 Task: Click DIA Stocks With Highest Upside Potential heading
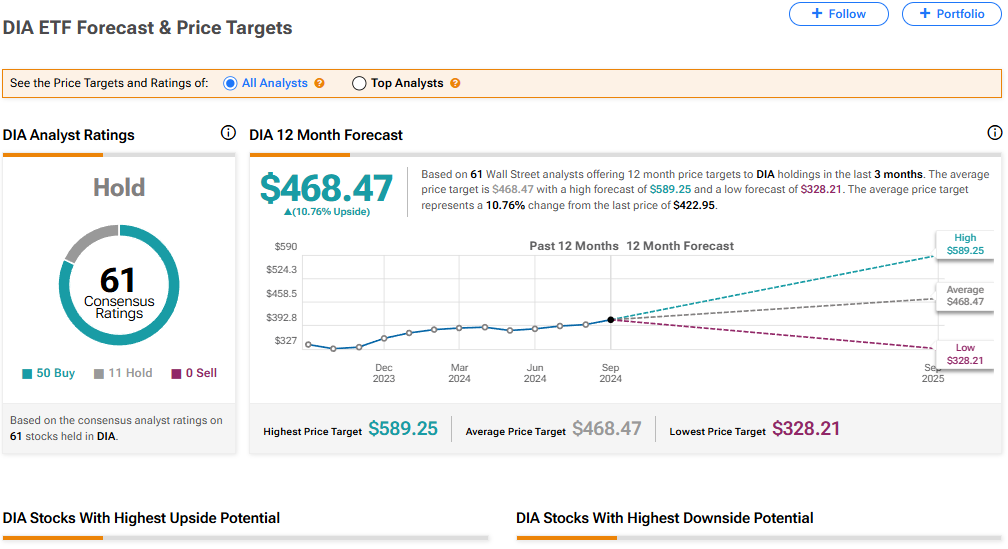[x=141, y=518]
